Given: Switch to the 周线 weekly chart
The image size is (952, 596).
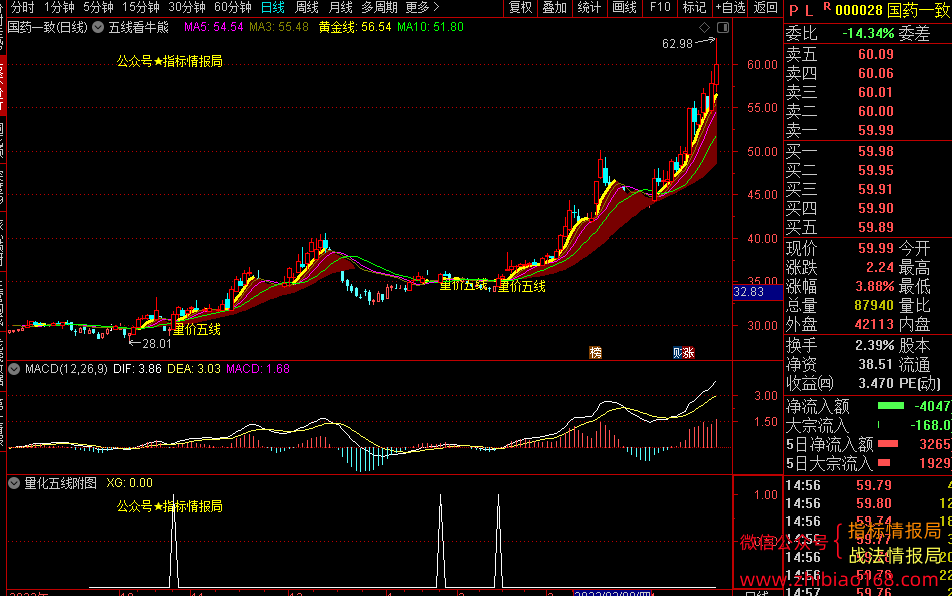Looking at the screenshot, I should pyautogui.click(x=307, y=8).
